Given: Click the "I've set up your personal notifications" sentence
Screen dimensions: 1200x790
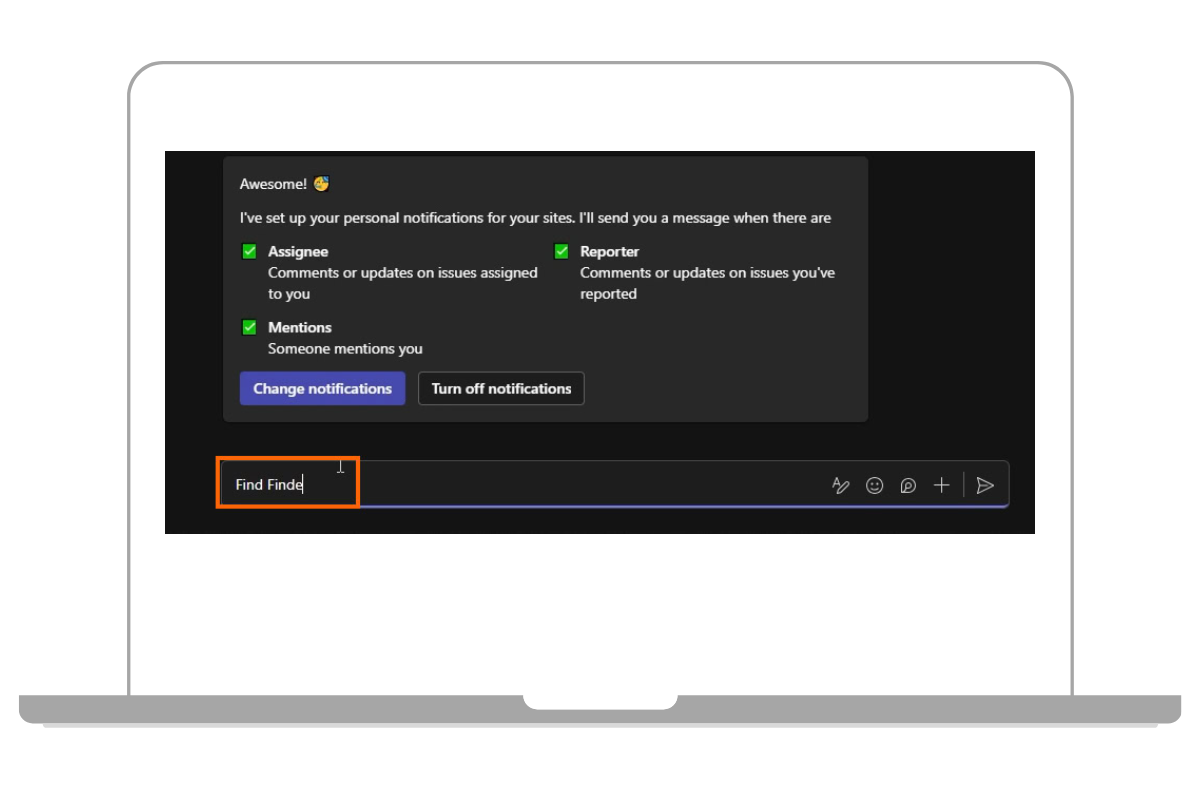Looking at the screenshot, I should tap(535, 218).
